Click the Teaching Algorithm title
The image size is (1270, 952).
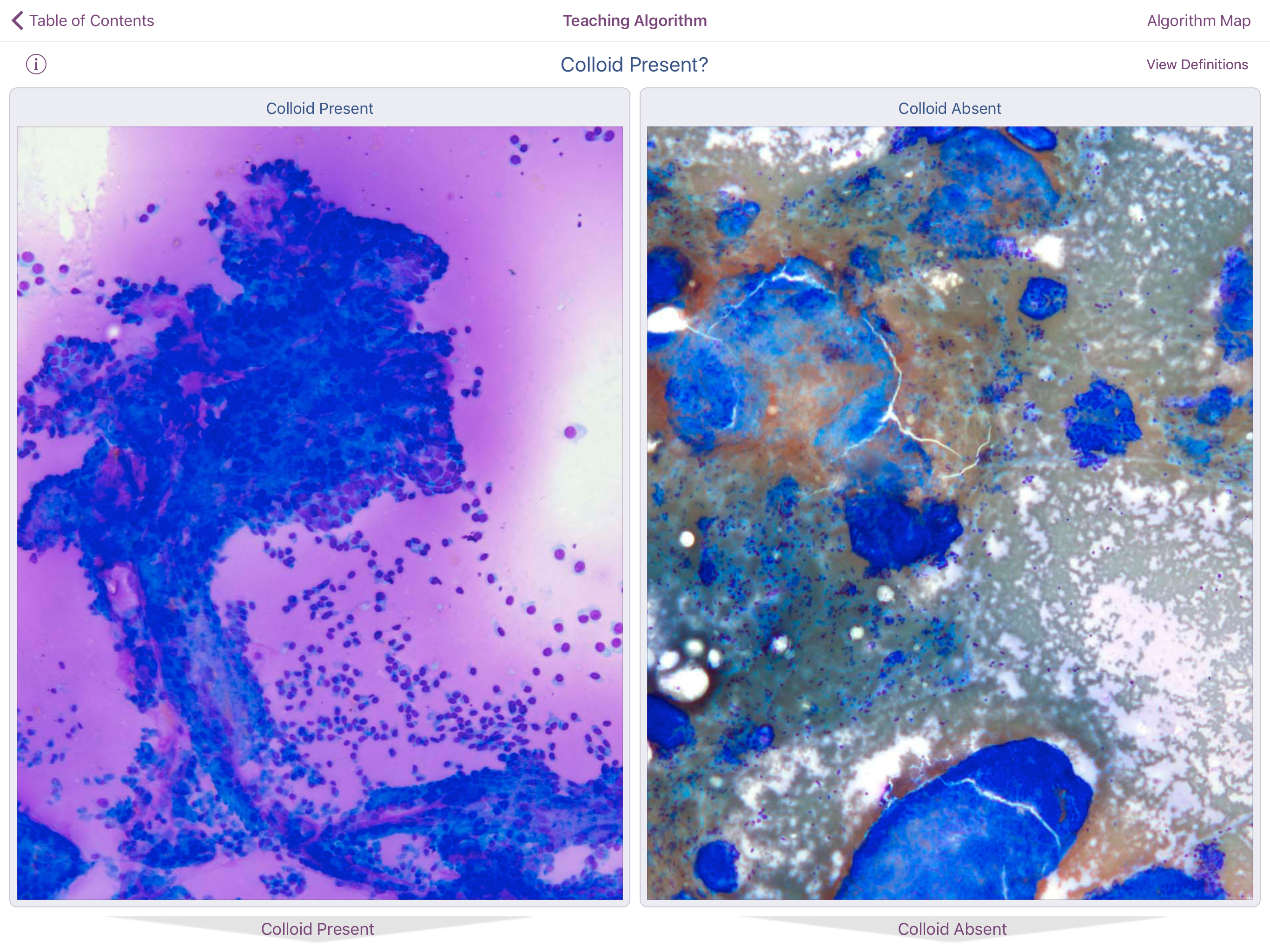[x=635, y=20]
